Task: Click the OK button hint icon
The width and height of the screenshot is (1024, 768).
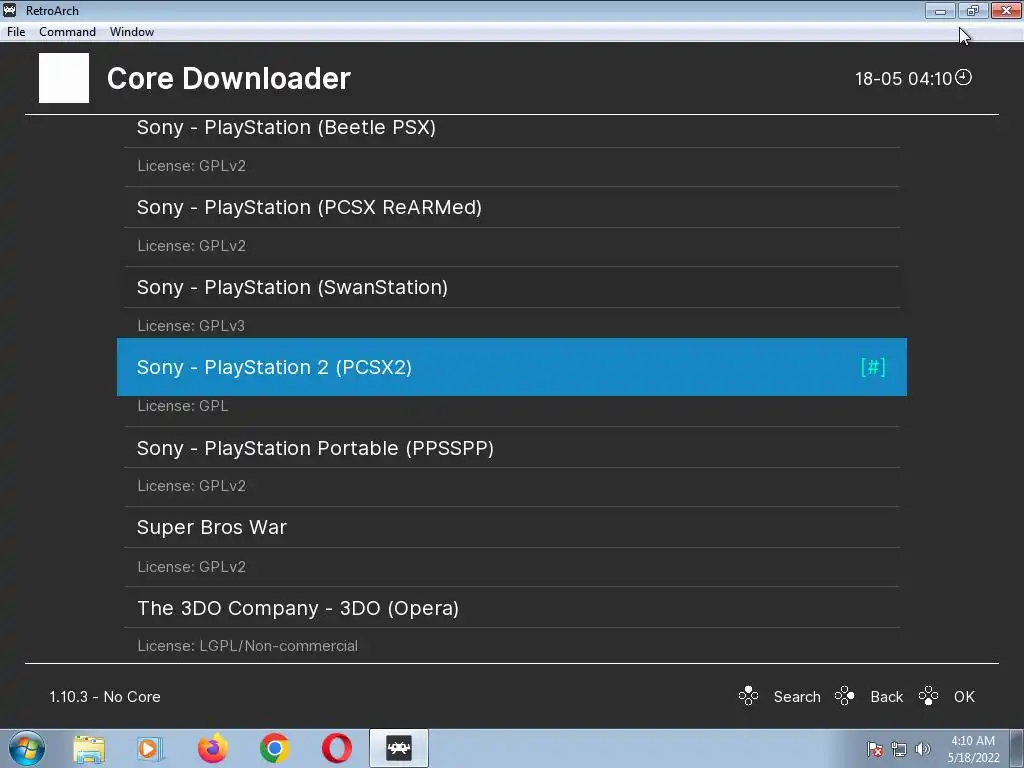Action: [928, 696]
